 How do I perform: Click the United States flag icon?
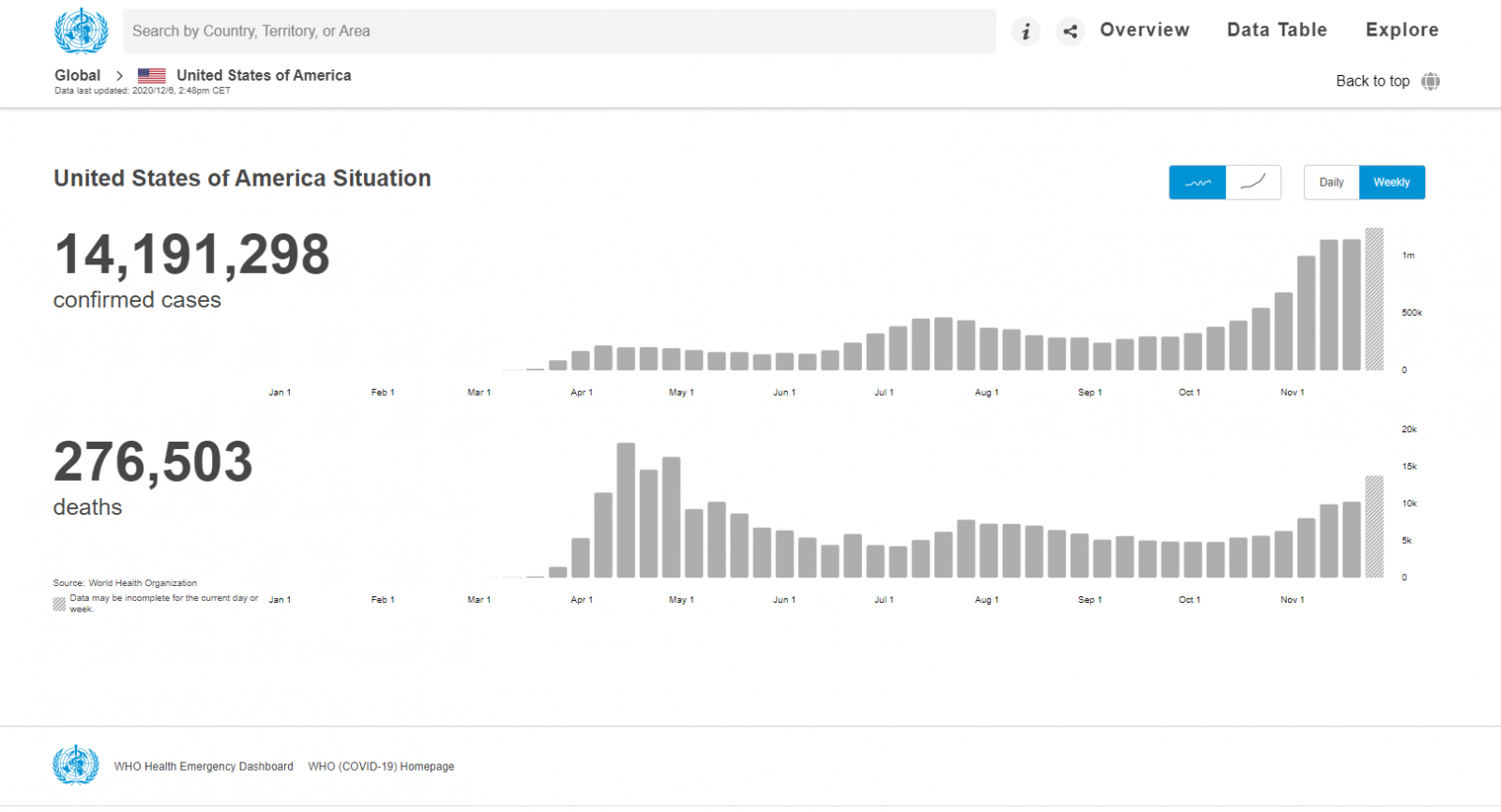click(152, 76)
